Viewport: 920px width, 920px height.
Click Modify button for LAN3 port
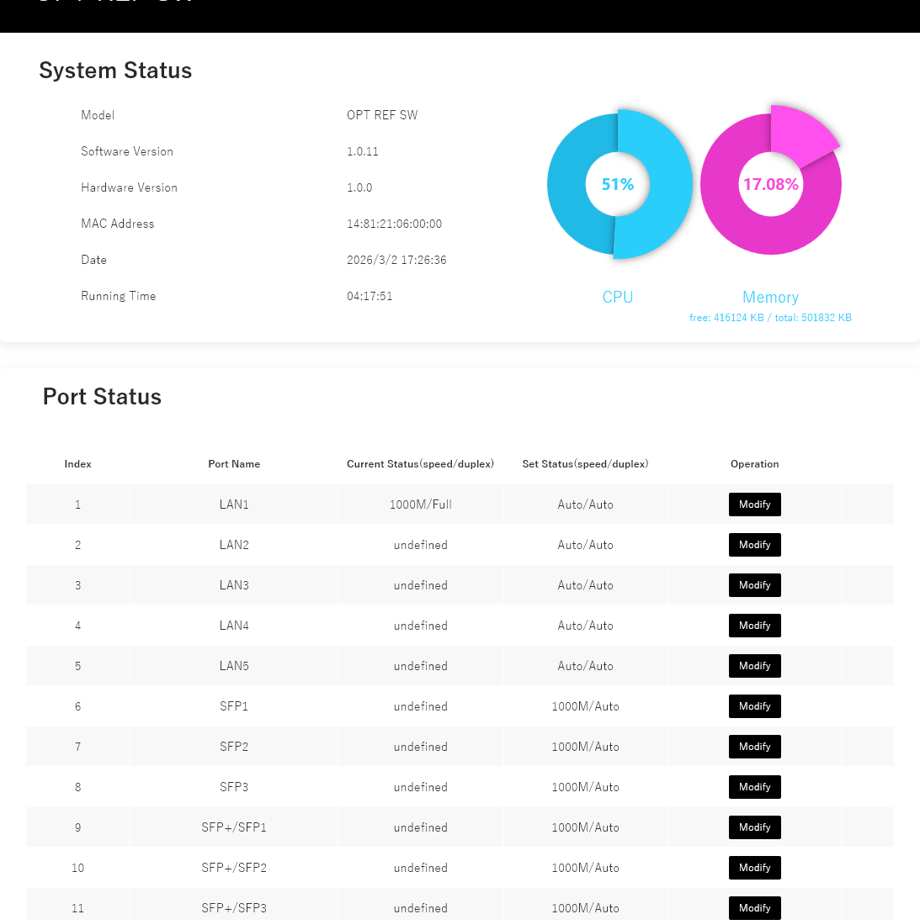point(755,585)
